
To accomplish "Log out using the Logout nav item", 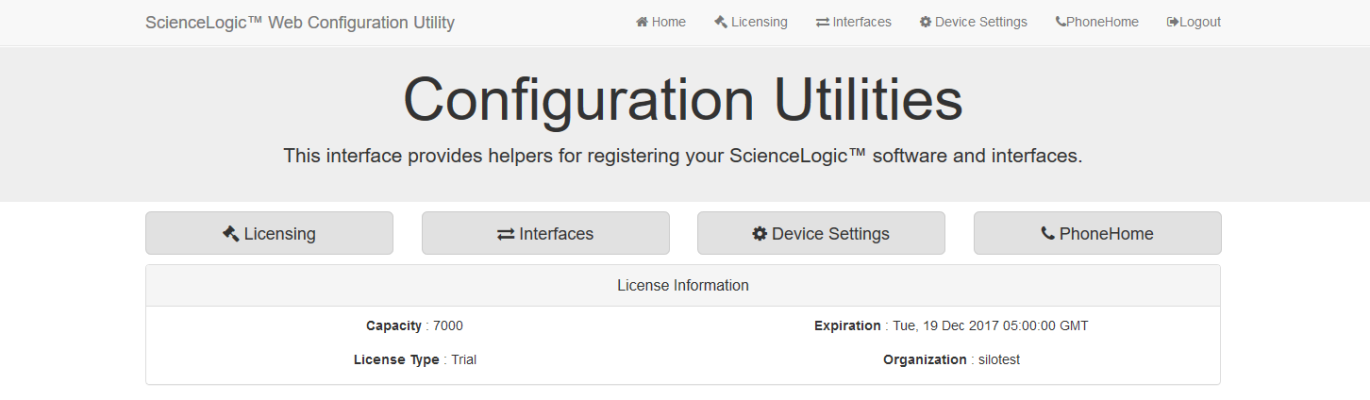I will (1193, 22).
